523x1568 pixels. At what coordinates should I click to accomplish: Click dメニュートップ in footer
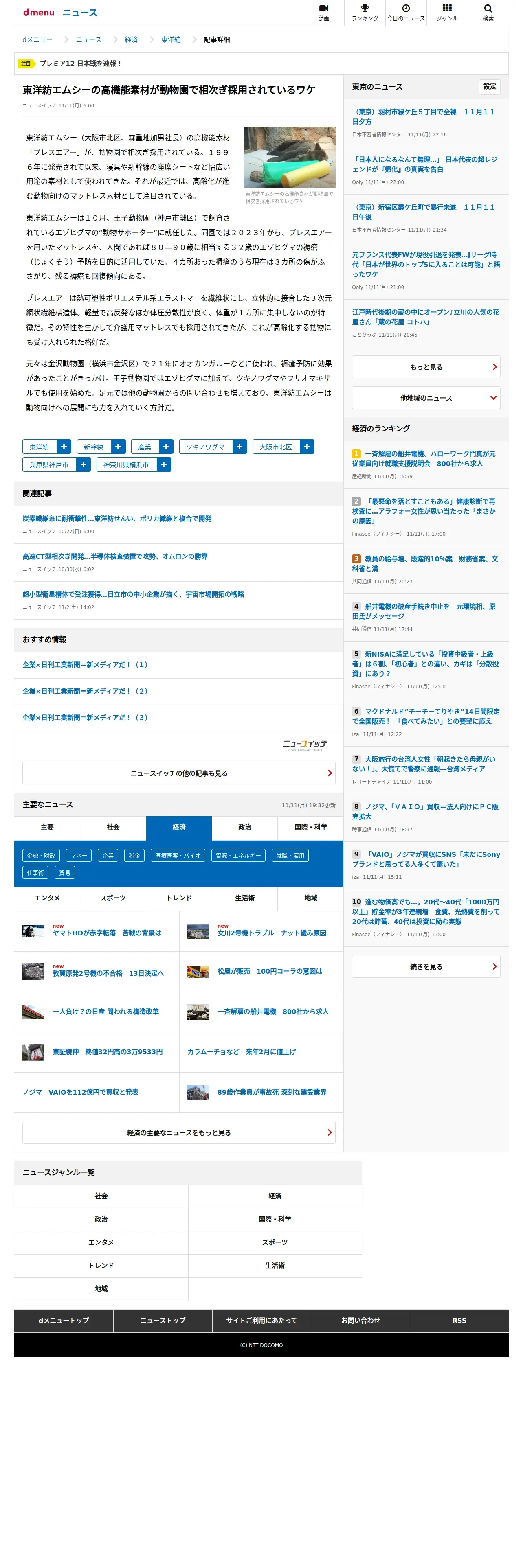point(64,1320)
